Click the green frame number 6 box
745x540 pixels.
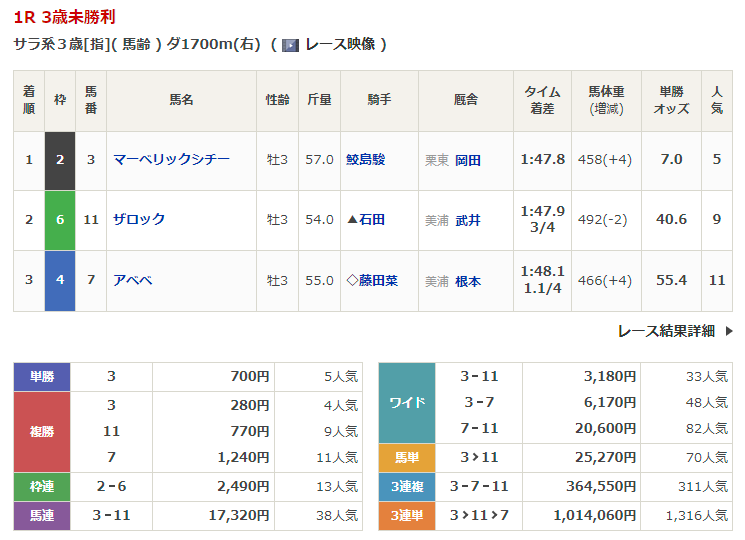(x=60, y=220)
